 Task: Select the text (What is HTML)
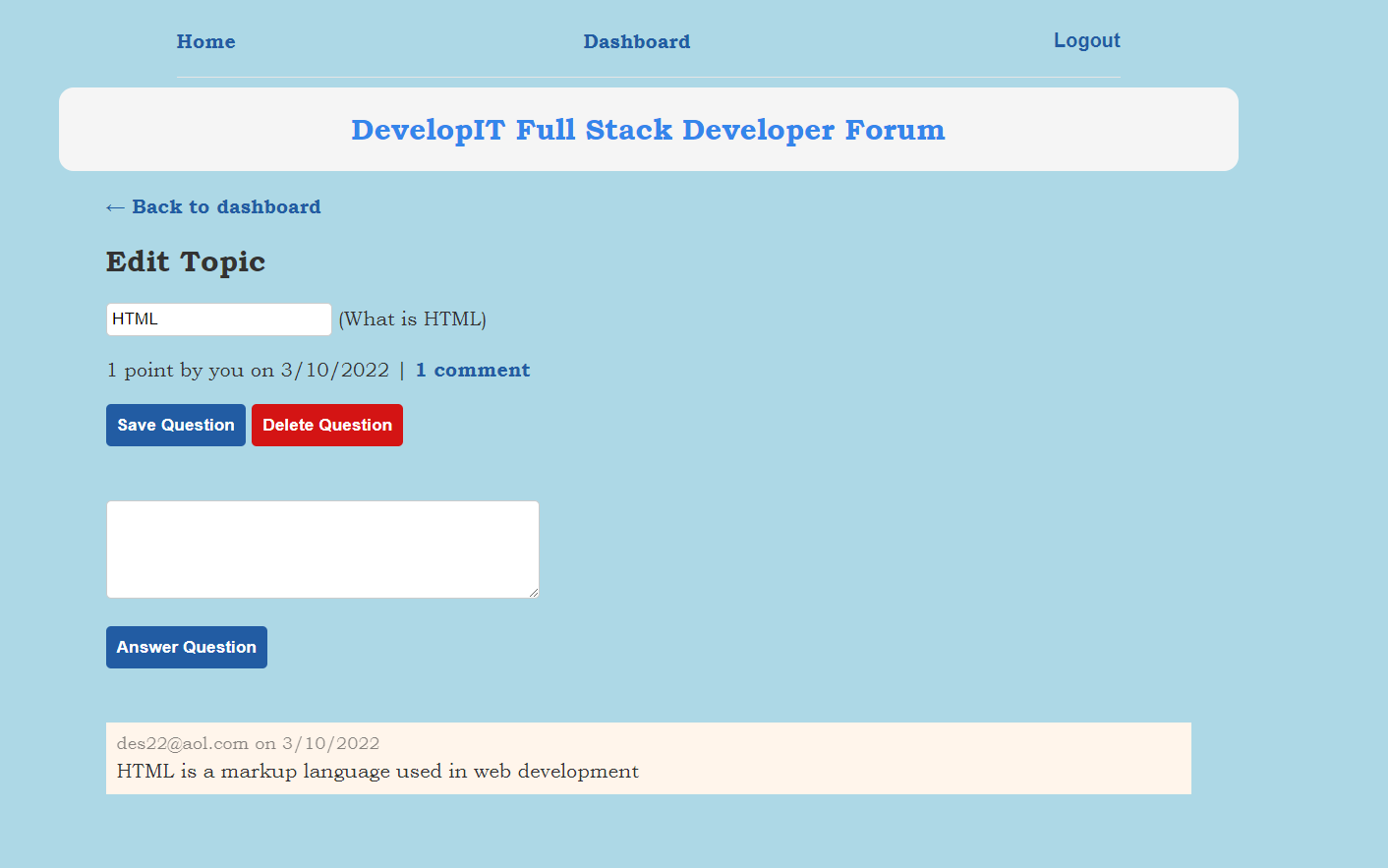412,318
